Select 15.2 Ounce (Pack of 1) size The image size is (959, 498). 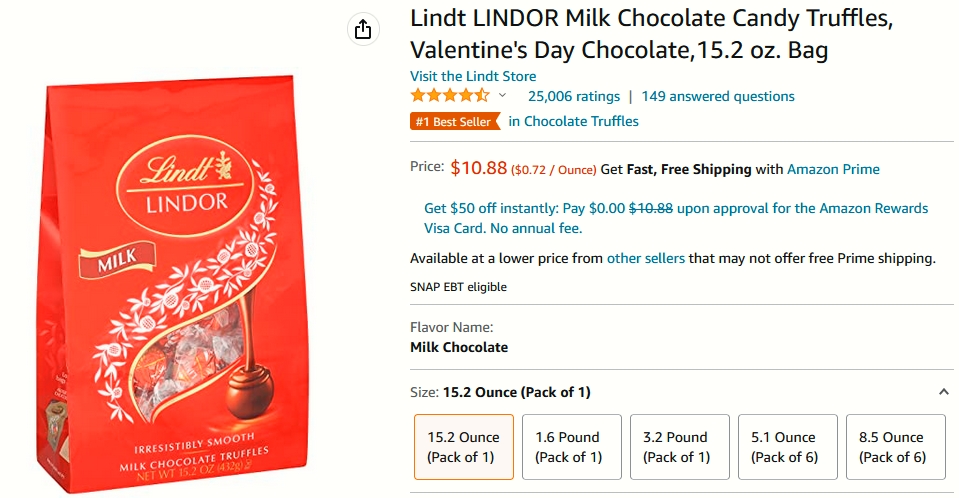coord(464,447)
